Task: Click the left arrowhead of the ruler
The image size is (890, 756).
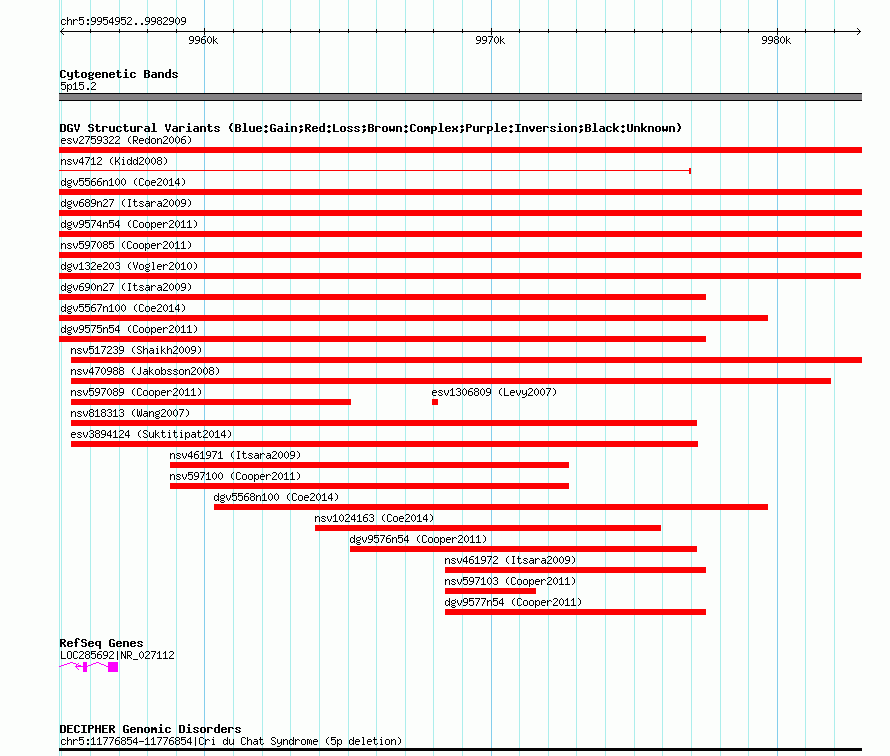Action: (x=62, y=31)
